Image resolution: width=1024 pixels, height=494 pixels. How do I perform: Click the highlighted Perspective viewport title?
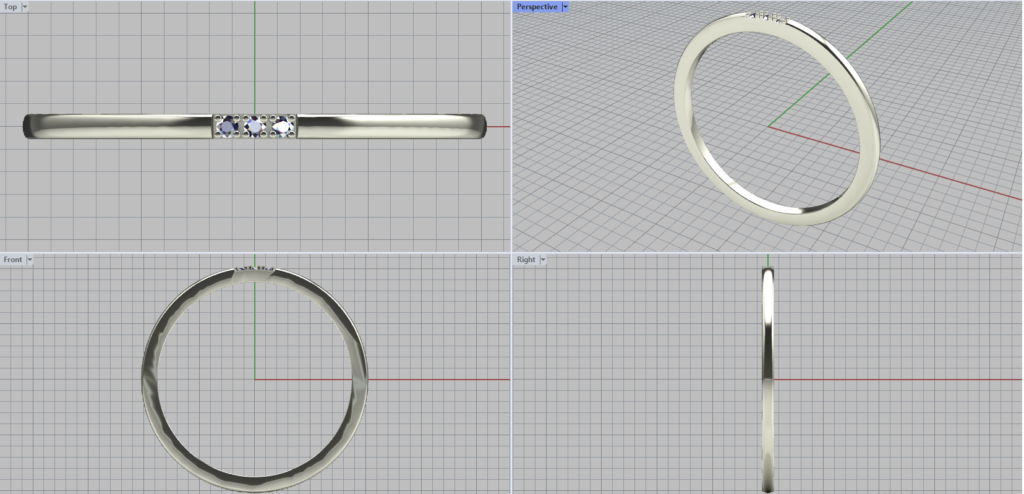(x=537, y=7)
